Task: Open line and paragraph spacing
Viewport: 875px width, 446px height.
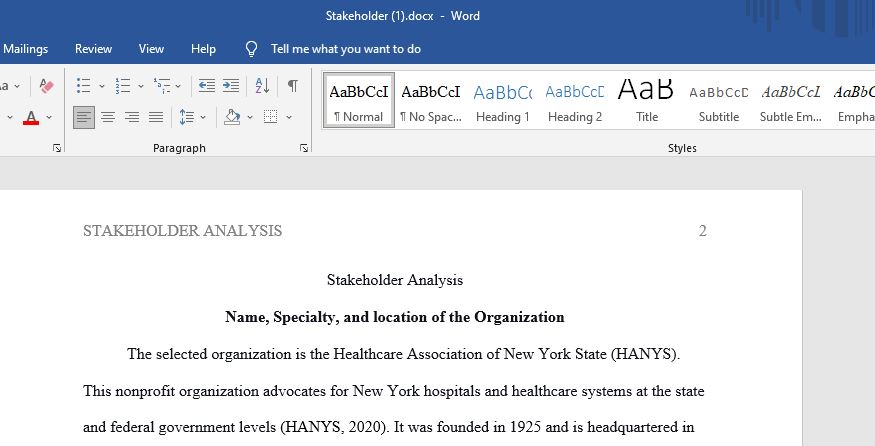Action: click(186, 117)
